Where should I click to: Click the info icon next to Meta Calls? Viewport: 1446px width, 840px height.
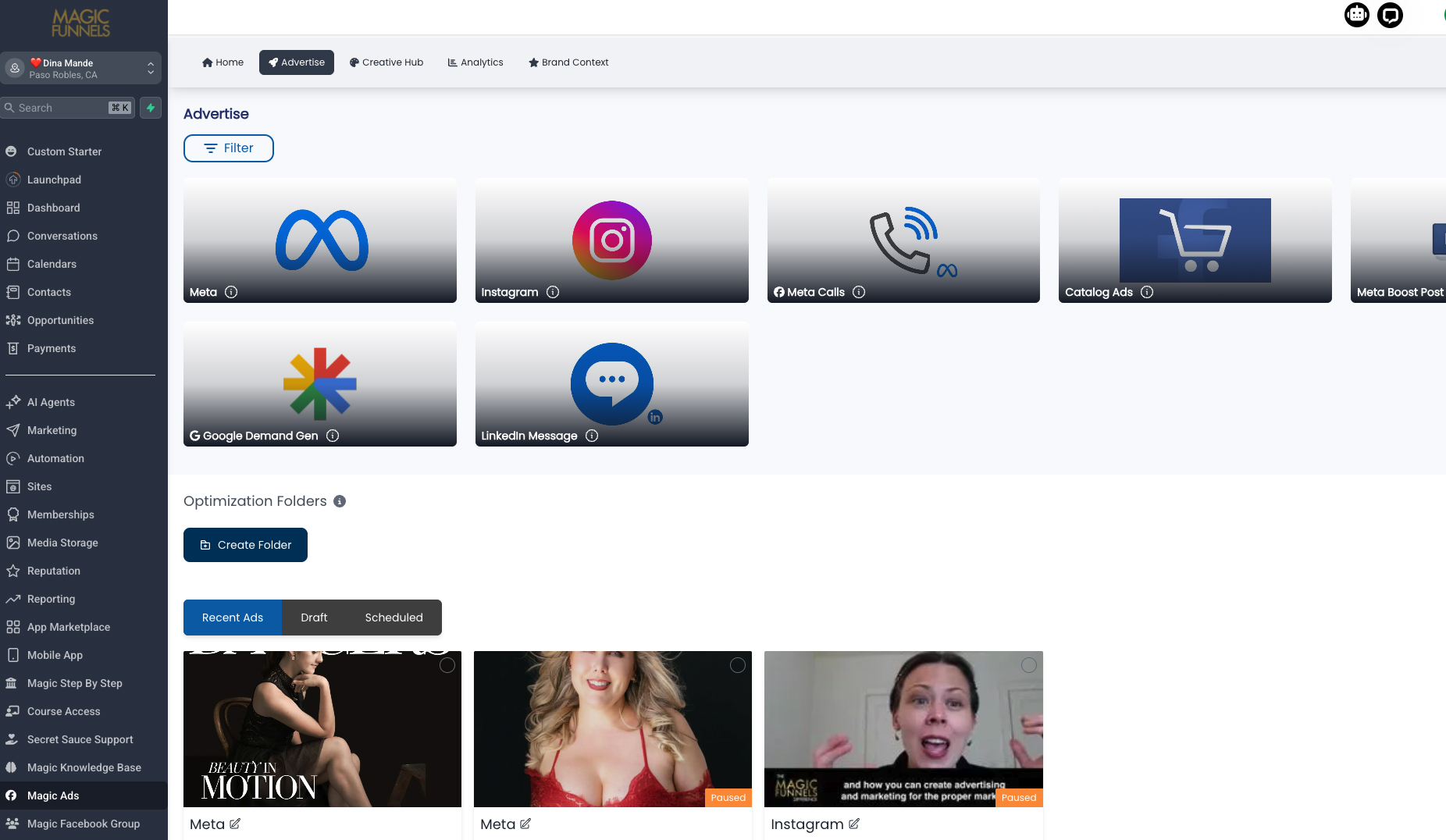pyautogui.click(x=859, y=292)
